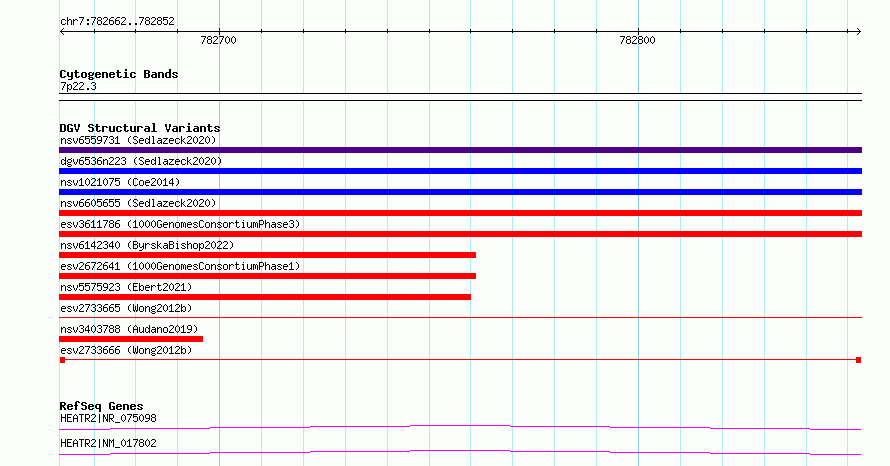Click the red nsv6142340 variant bar
The width and height of the screenshot is (890, 466).
[267, 255]
